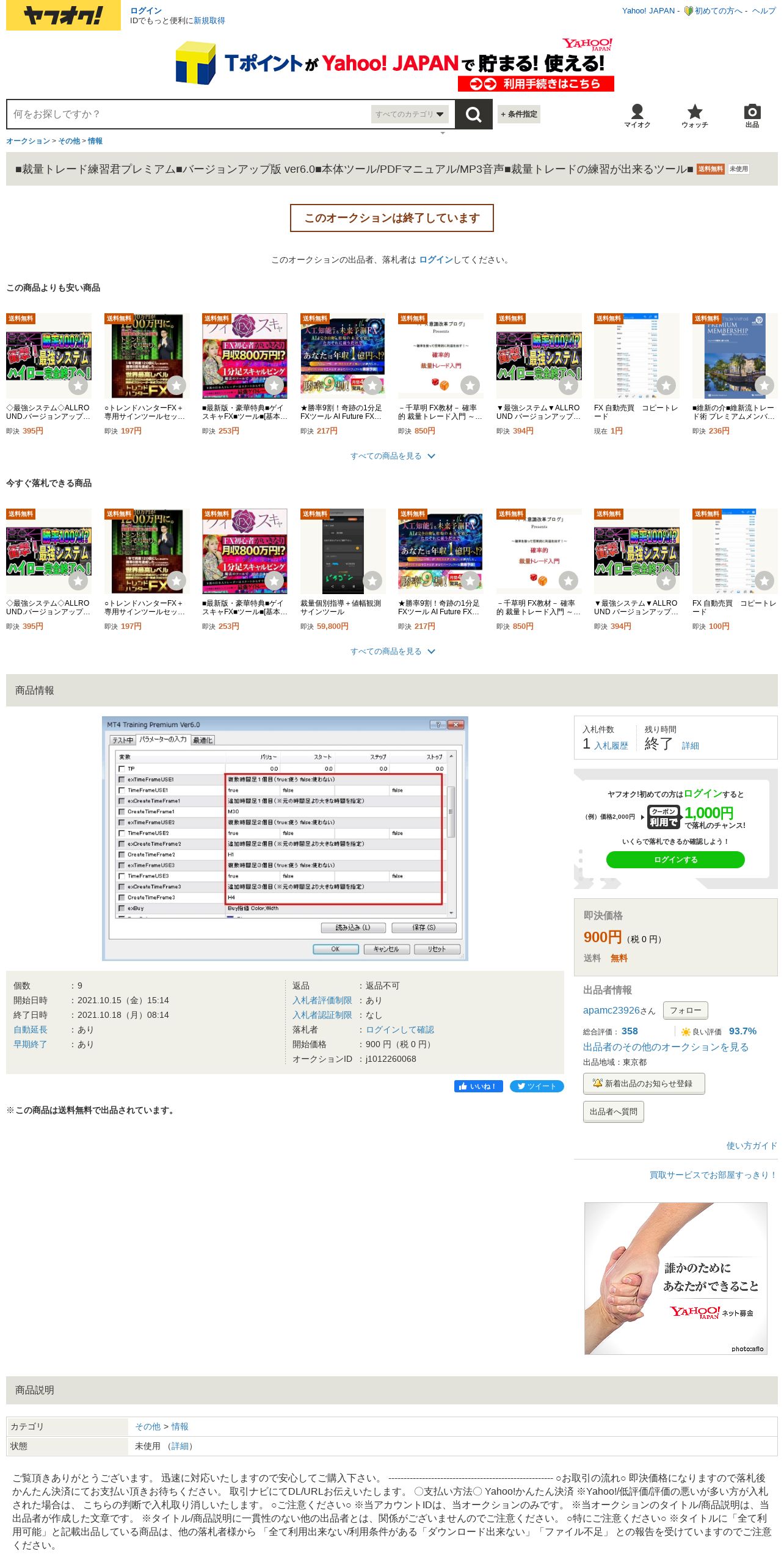Viewport: 784px width, 1568px height.
Task: Star the 236円 維新流トレード術 item
Action: pos(764,385)
